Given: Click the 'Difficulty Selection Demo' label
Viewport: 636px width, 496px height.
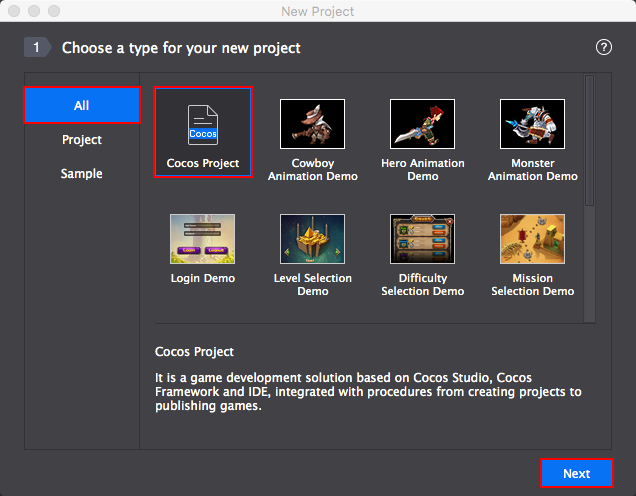Looking at the screenshot, I should click(x=423, y=285).
